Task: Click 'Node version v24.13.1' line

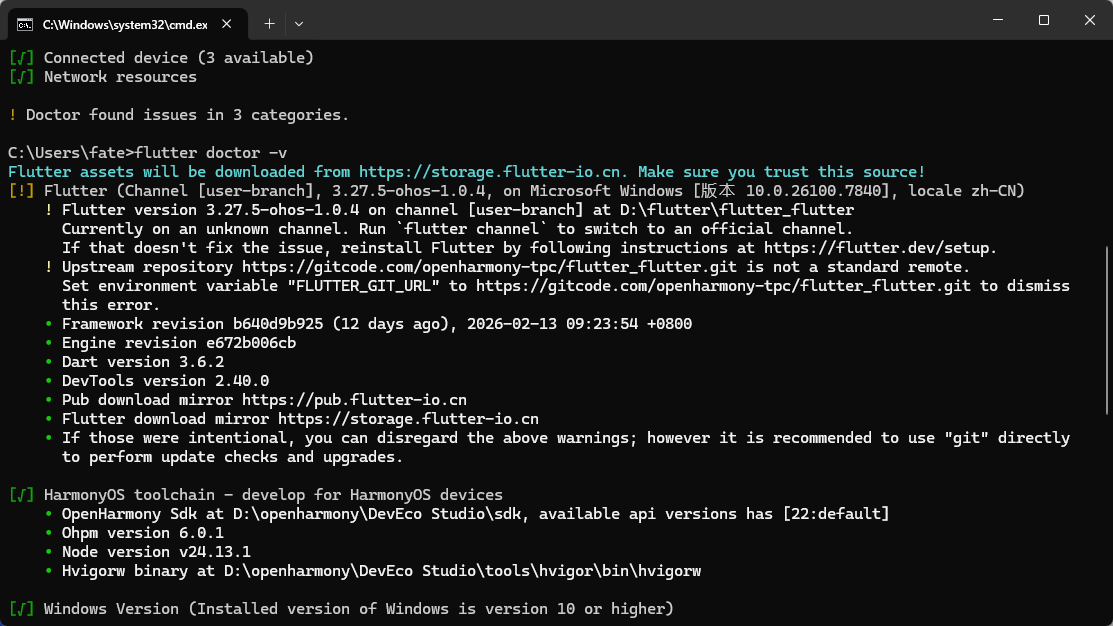Action: click(156, 552)
